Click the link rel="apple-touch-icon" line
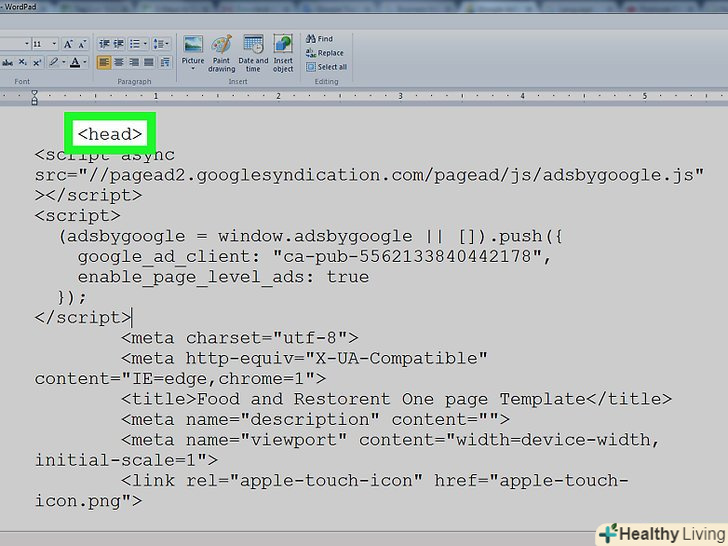Screen dimensions: 728x546 (x=375, y=481)
